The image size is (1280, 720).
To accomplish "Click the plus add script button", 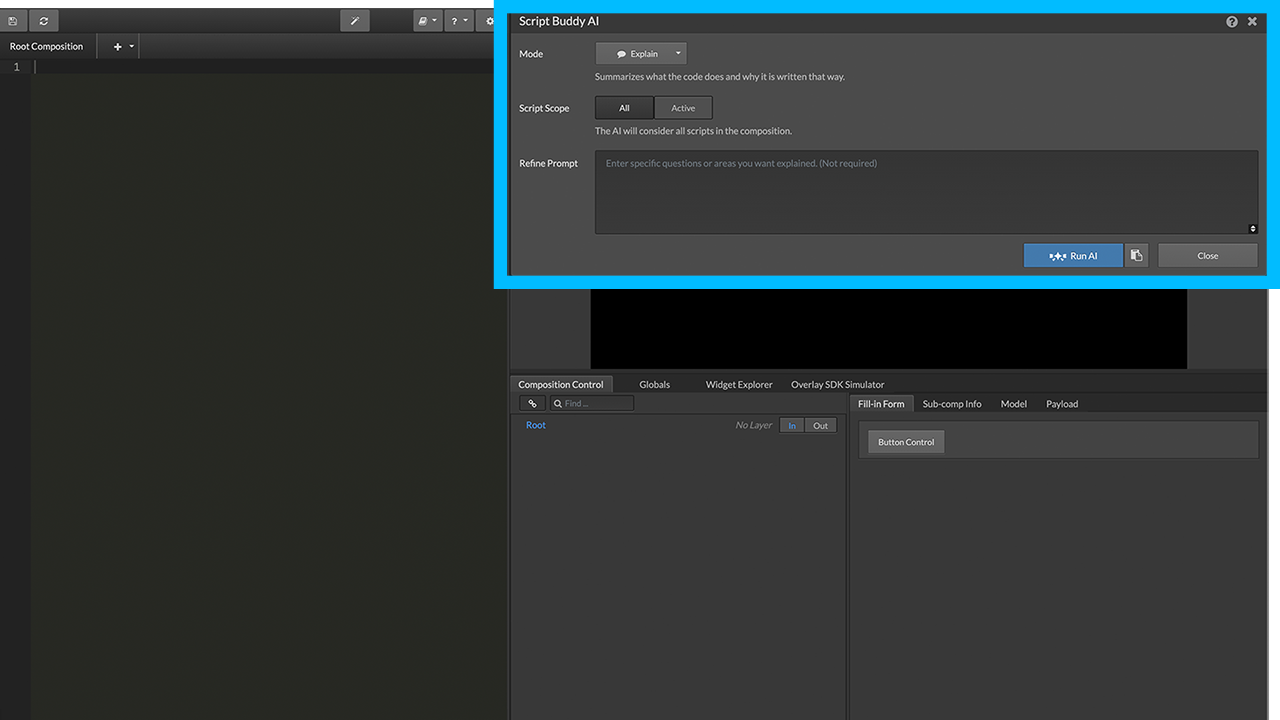I will [x=117, y=47].
